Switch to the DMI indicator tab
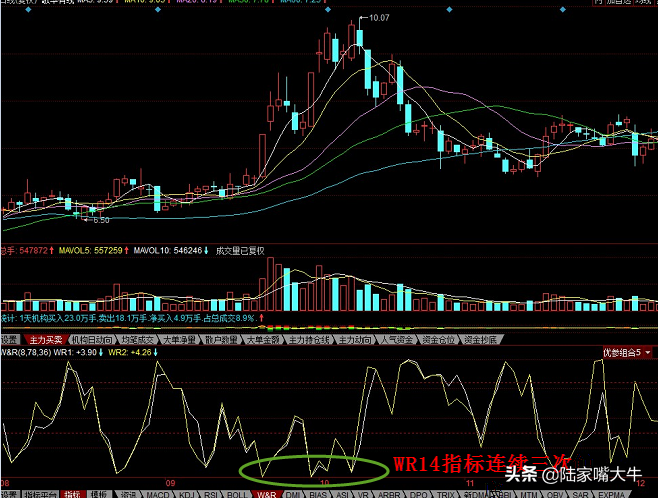Viewport: 658px width, 498px height. pyautogui.click(x=293, y=495)
